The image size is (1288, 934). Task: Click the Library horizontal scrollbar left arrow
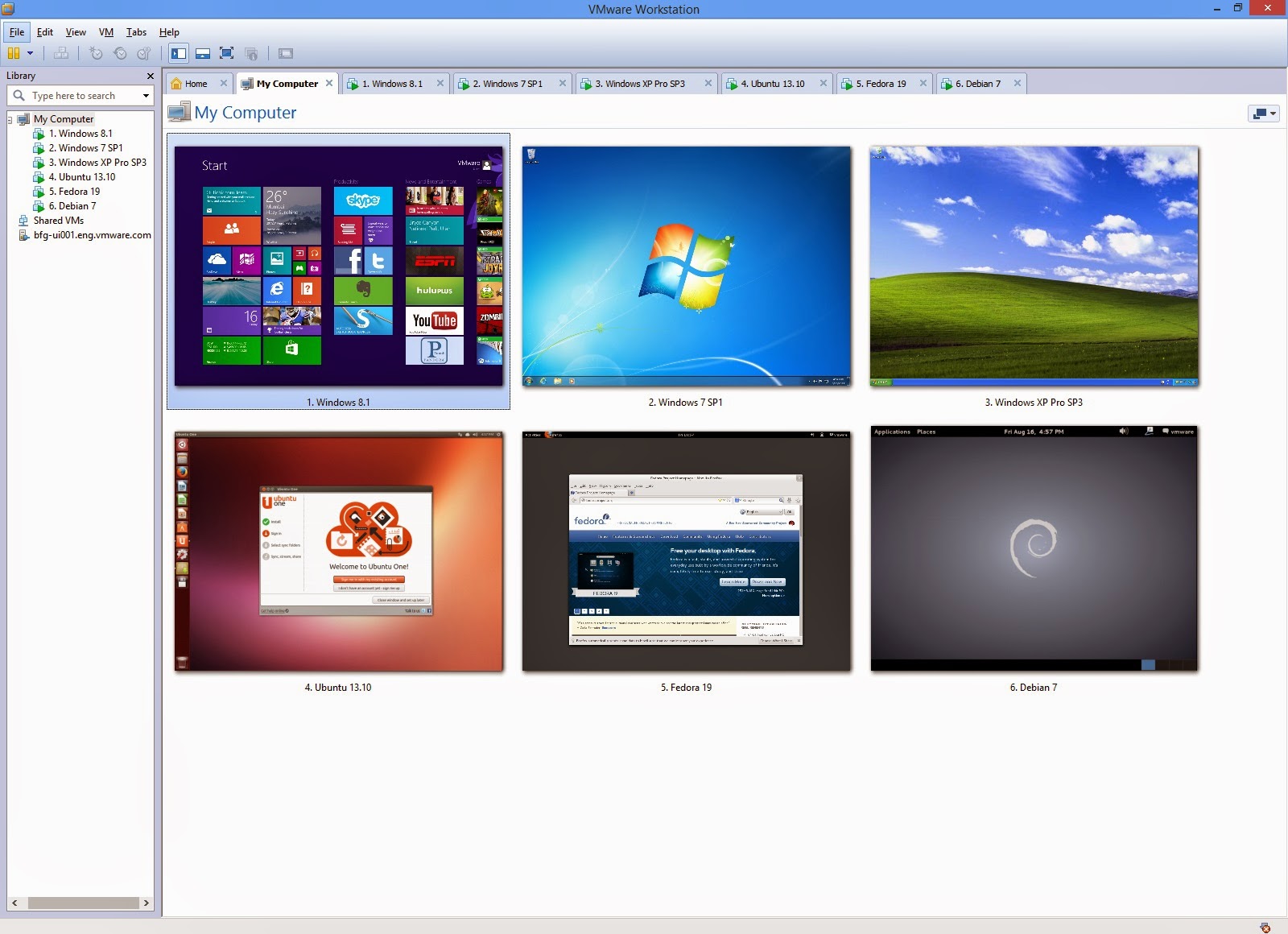point(14,903)
